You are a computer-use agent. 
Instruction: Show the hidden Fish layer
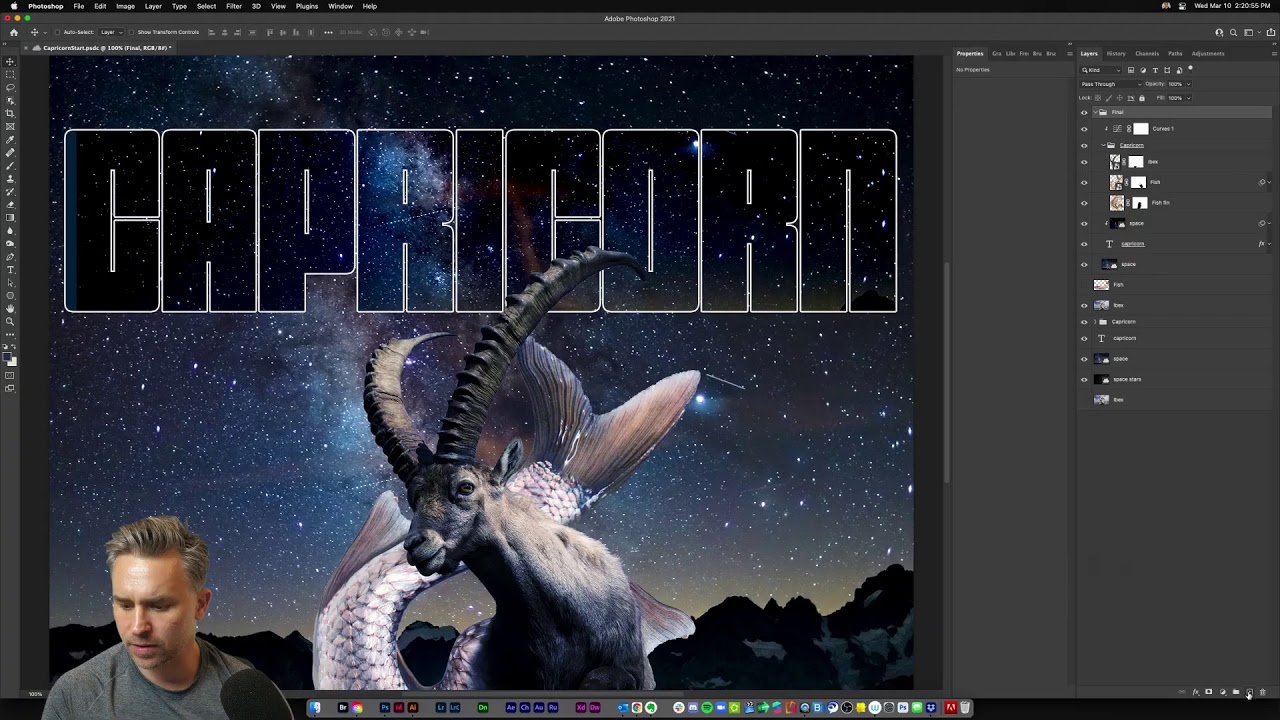click(x=1084, y=284)
